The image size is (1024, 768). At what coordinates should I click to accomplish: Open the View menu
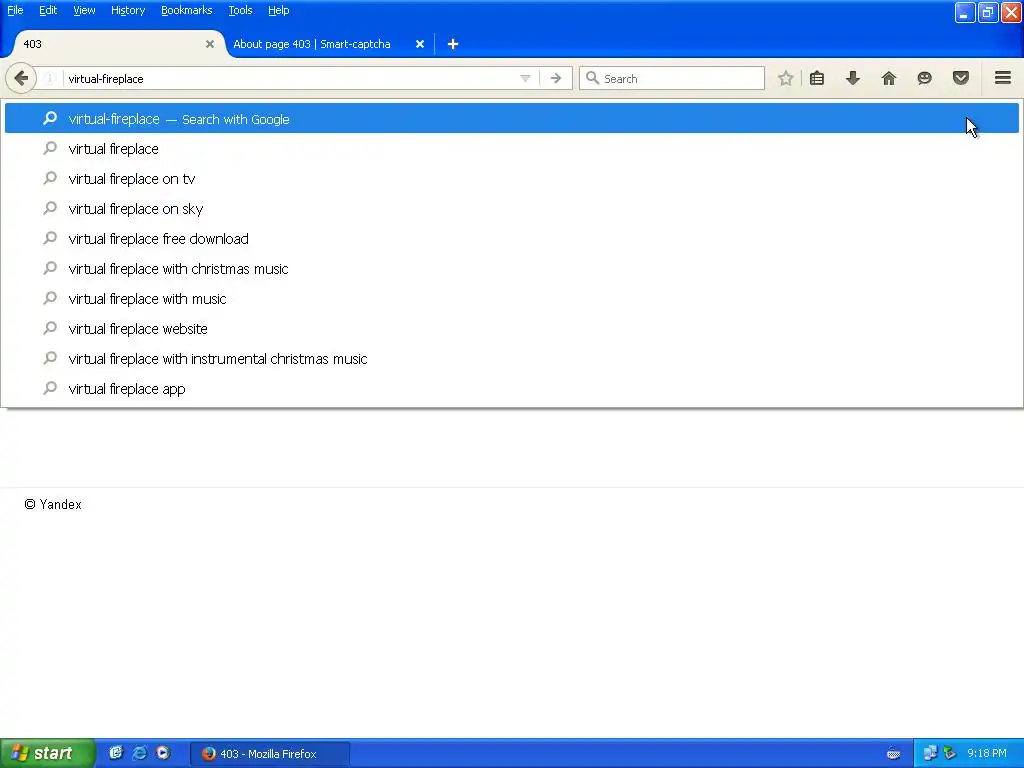84,10
